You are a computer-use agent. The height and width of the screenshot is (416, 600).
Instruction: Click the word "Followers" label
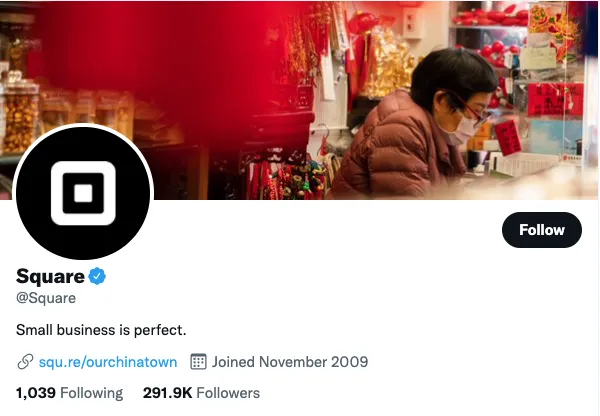click(228, 393)
